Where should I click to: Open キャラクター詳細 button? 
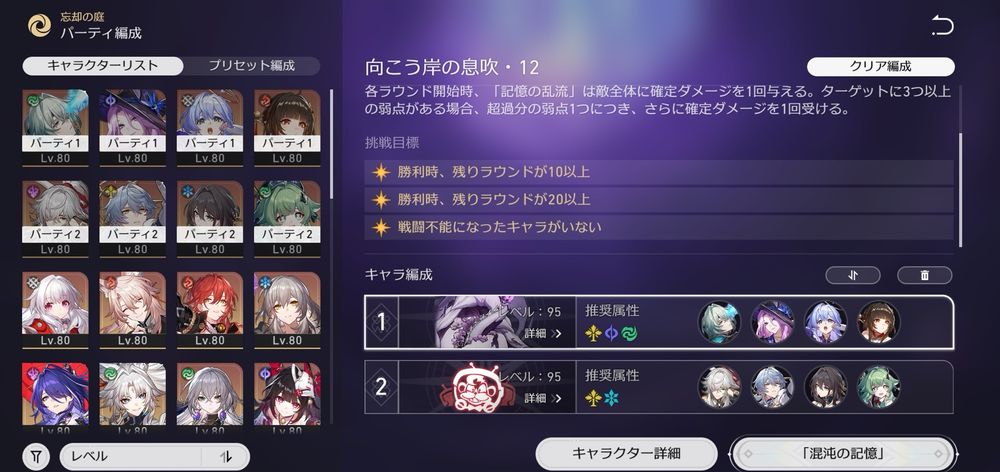coord(626,454)
